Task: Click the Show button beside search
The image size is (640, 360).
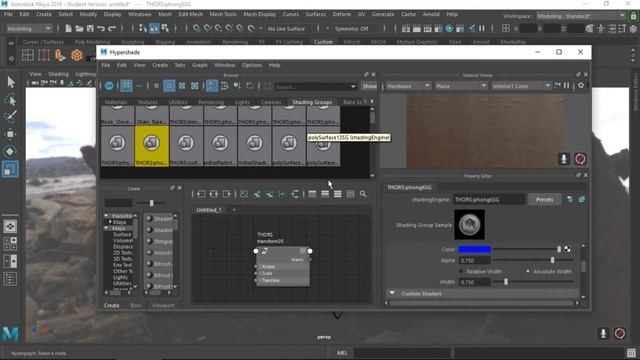Action: point(369,86)
